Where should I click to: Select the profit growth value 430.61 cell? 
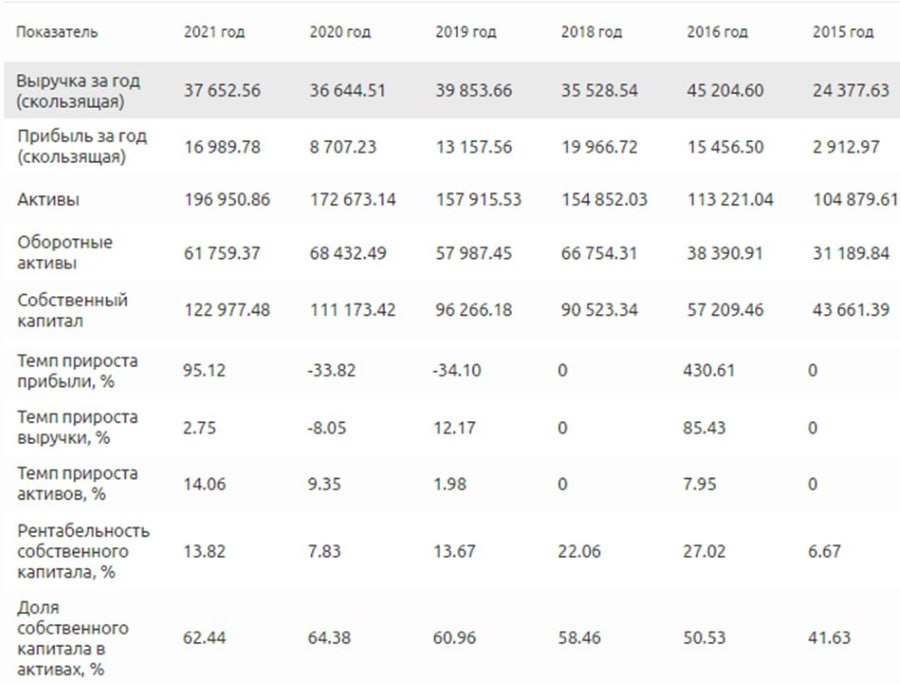click(711, 371)
